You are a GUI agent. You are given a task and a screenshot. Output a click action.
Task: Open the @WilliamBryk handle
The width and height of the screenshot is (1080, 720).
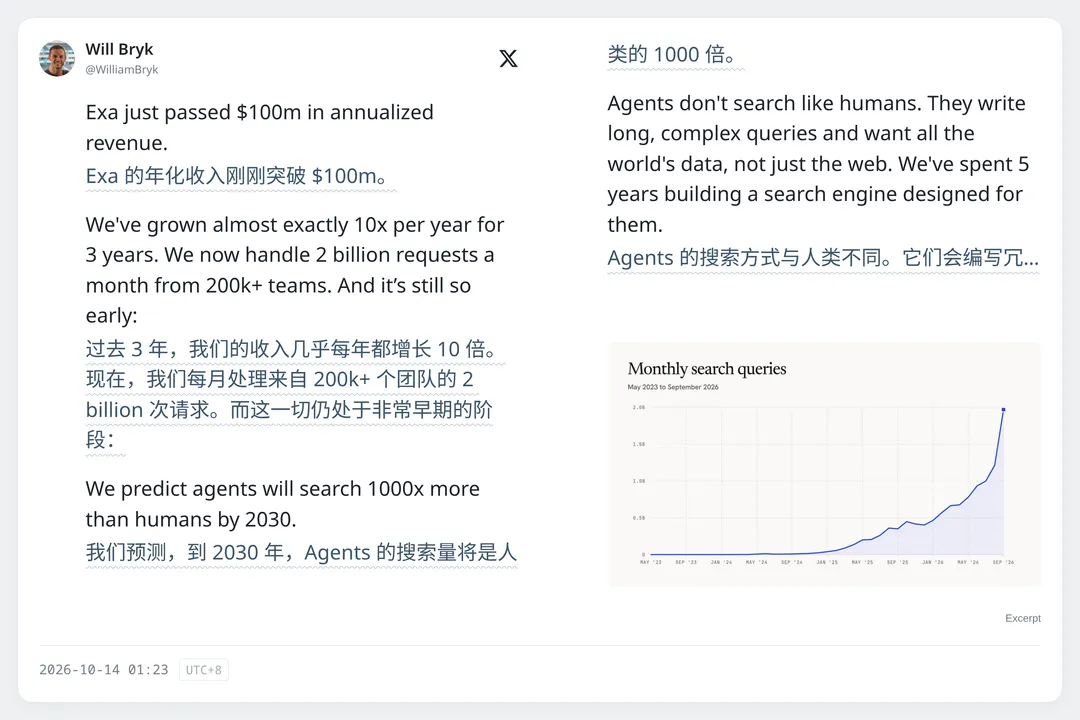coord(122,70)
